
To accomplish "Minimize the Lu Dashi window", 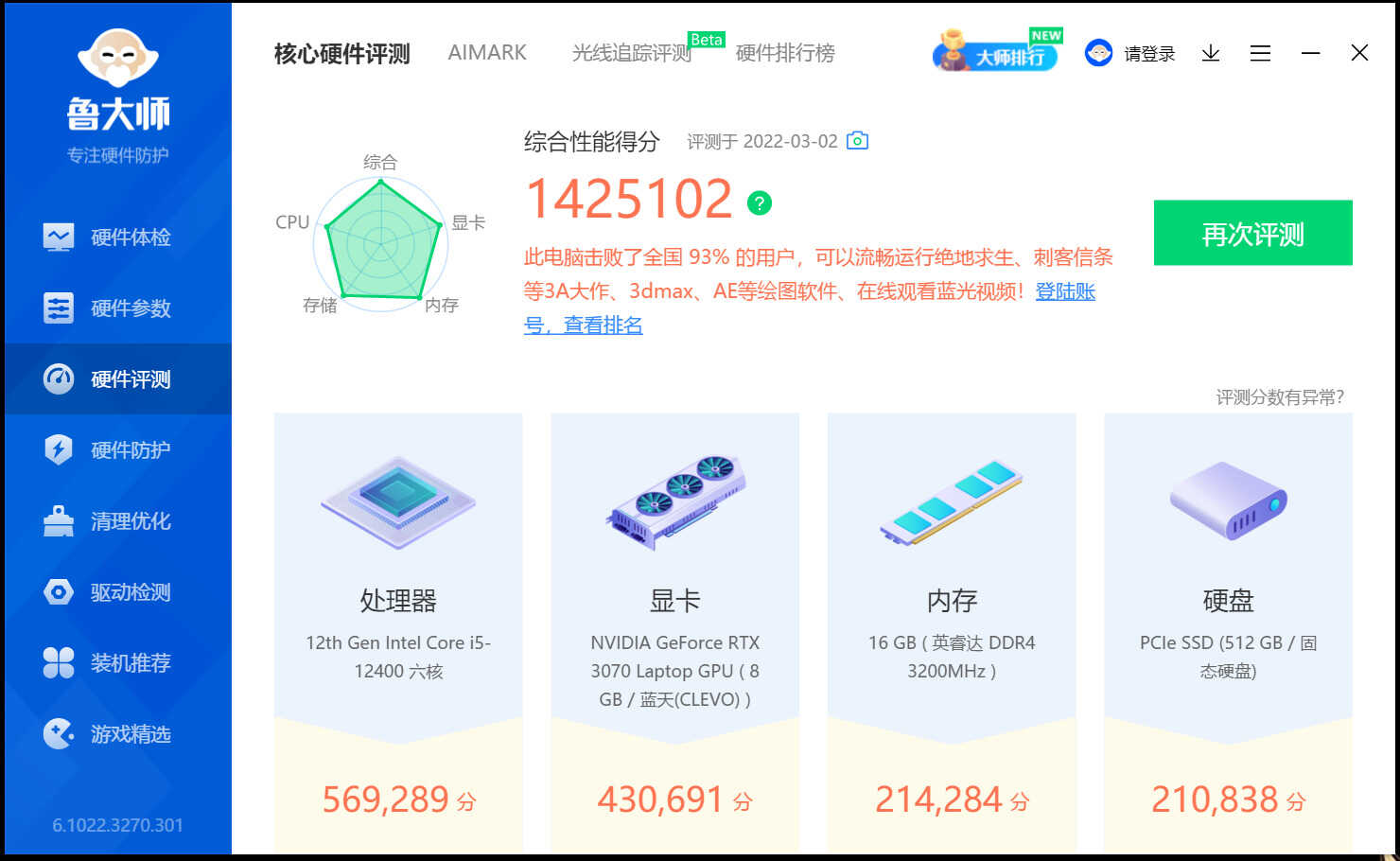I will pyautogui.click(x=1310, y=53).
